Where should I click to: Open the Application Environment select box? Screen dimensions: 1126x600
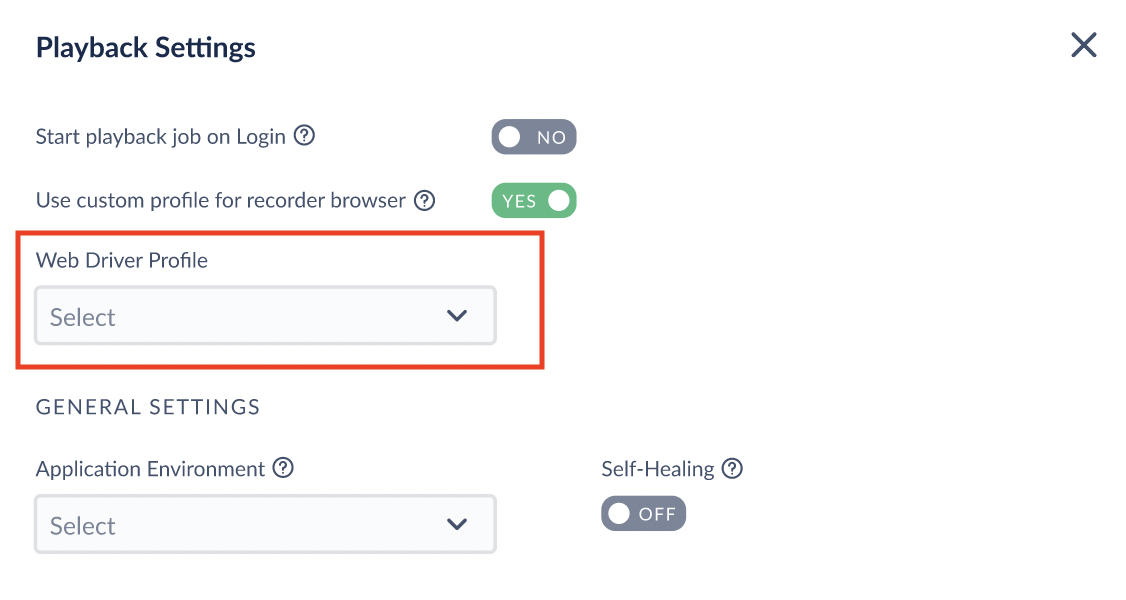pos(265,524)
